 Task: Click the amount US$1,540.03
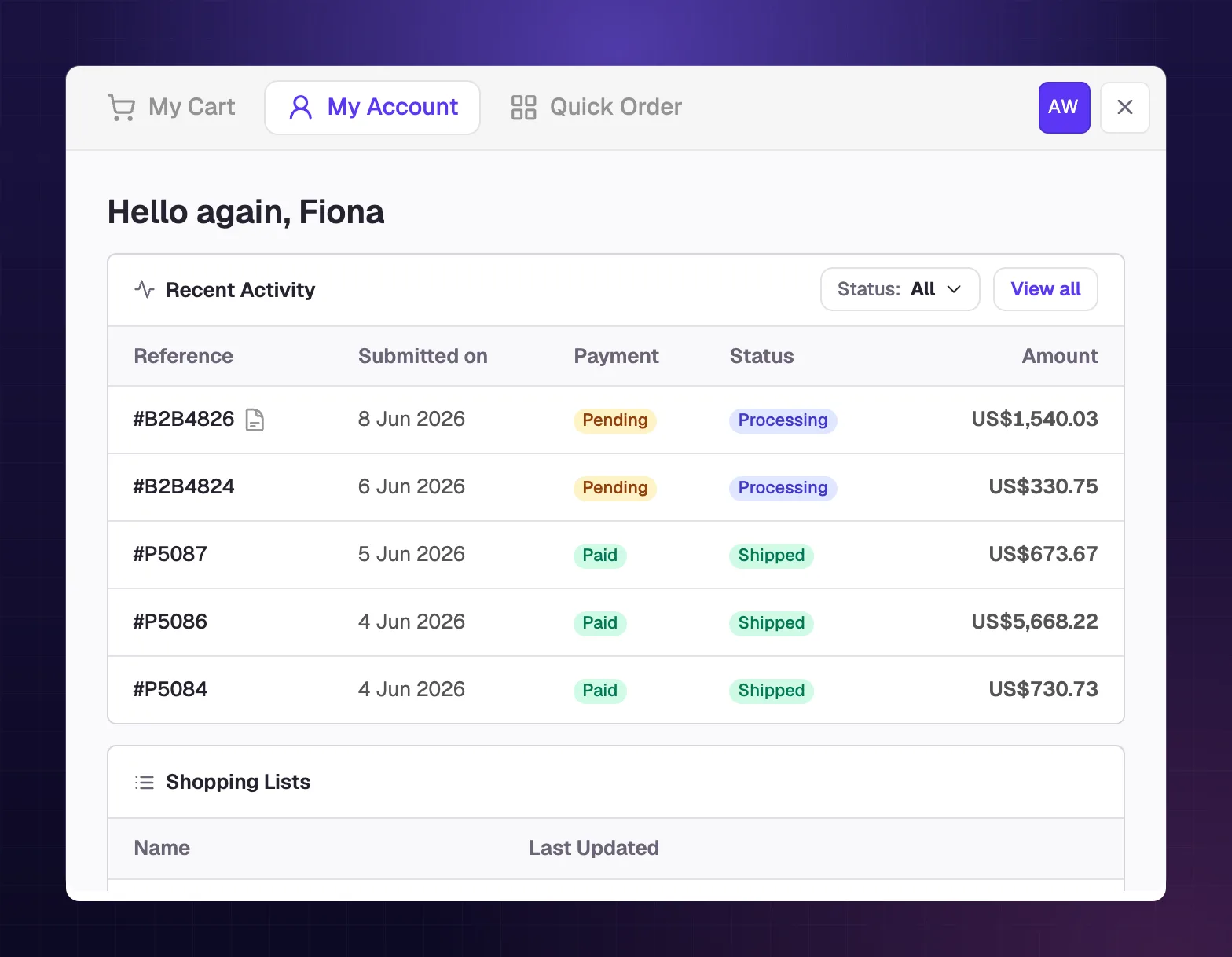coord(1035,419)
